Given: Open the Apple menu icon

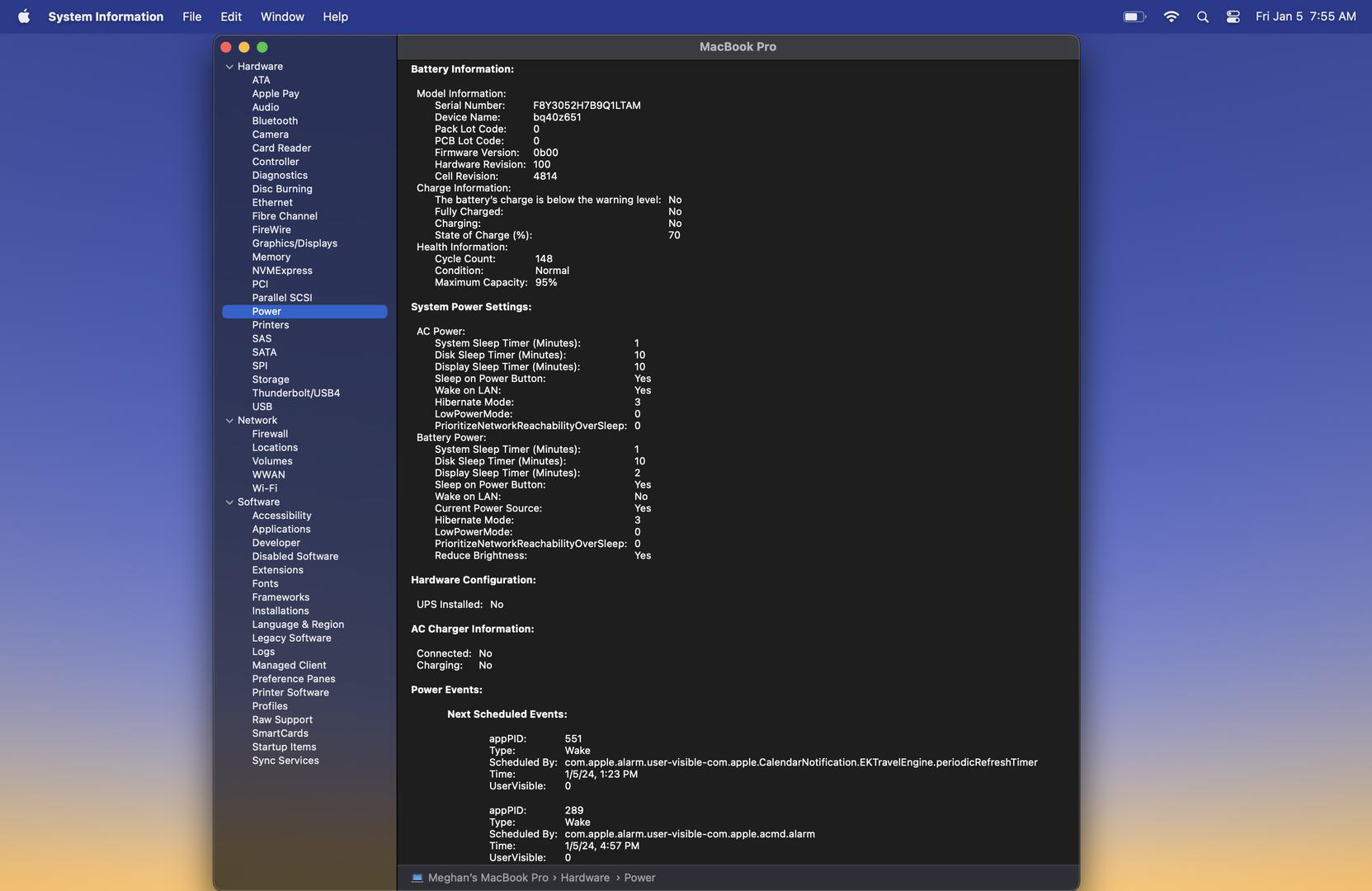Looking at the screenshot, I should point(24,16).
